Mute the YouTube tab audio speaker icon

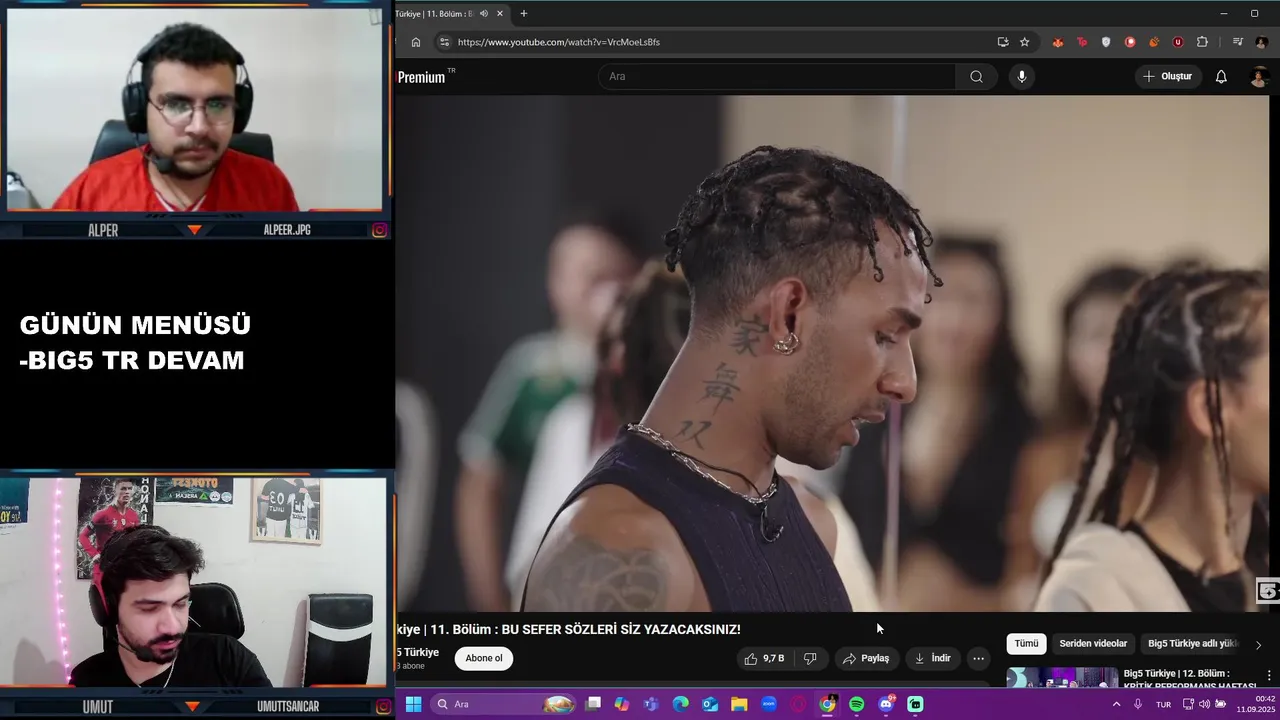pyautogui.click(x=484, y=13)
